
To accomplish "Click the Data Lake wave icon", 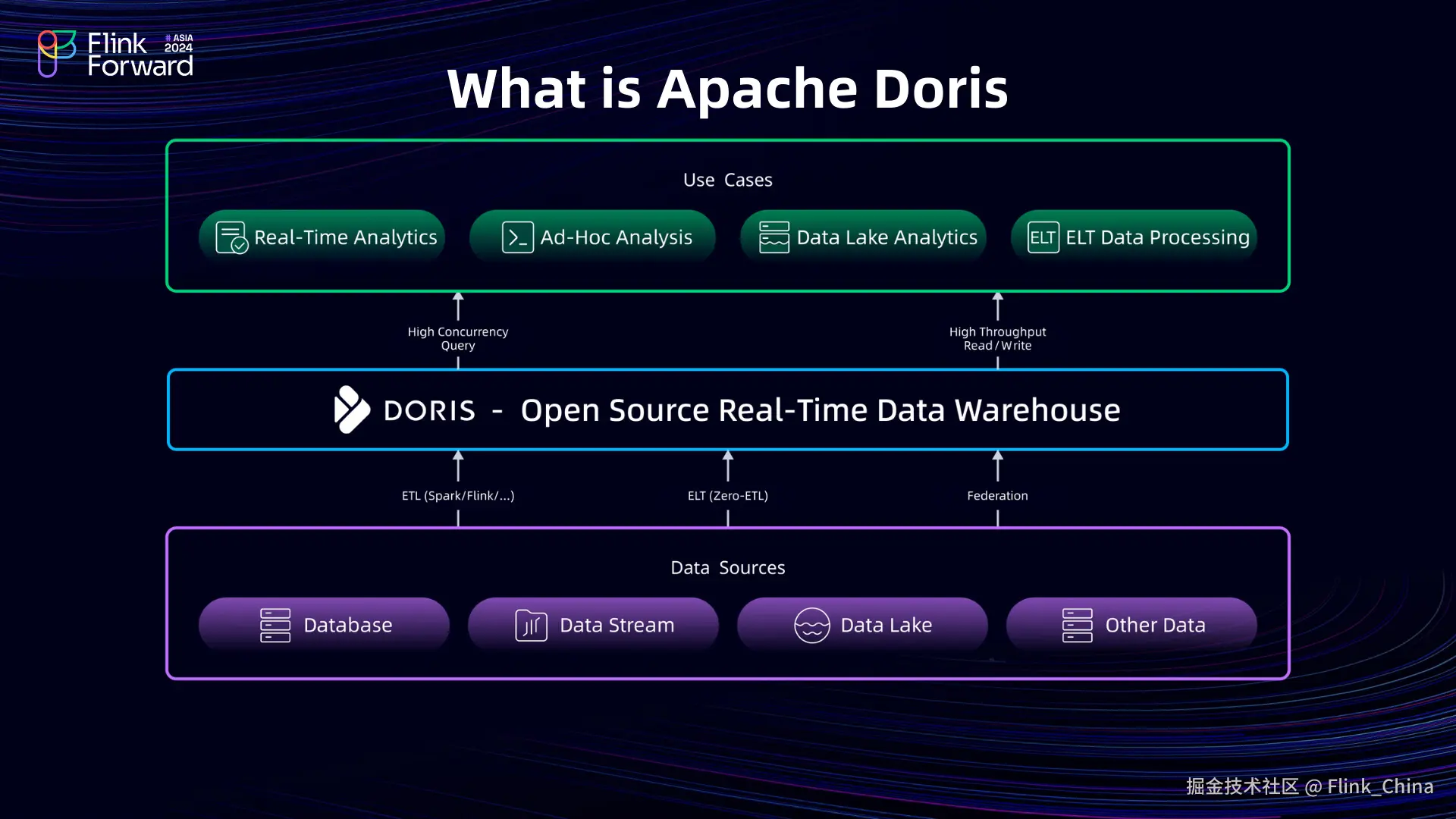I will click(811, 626).
